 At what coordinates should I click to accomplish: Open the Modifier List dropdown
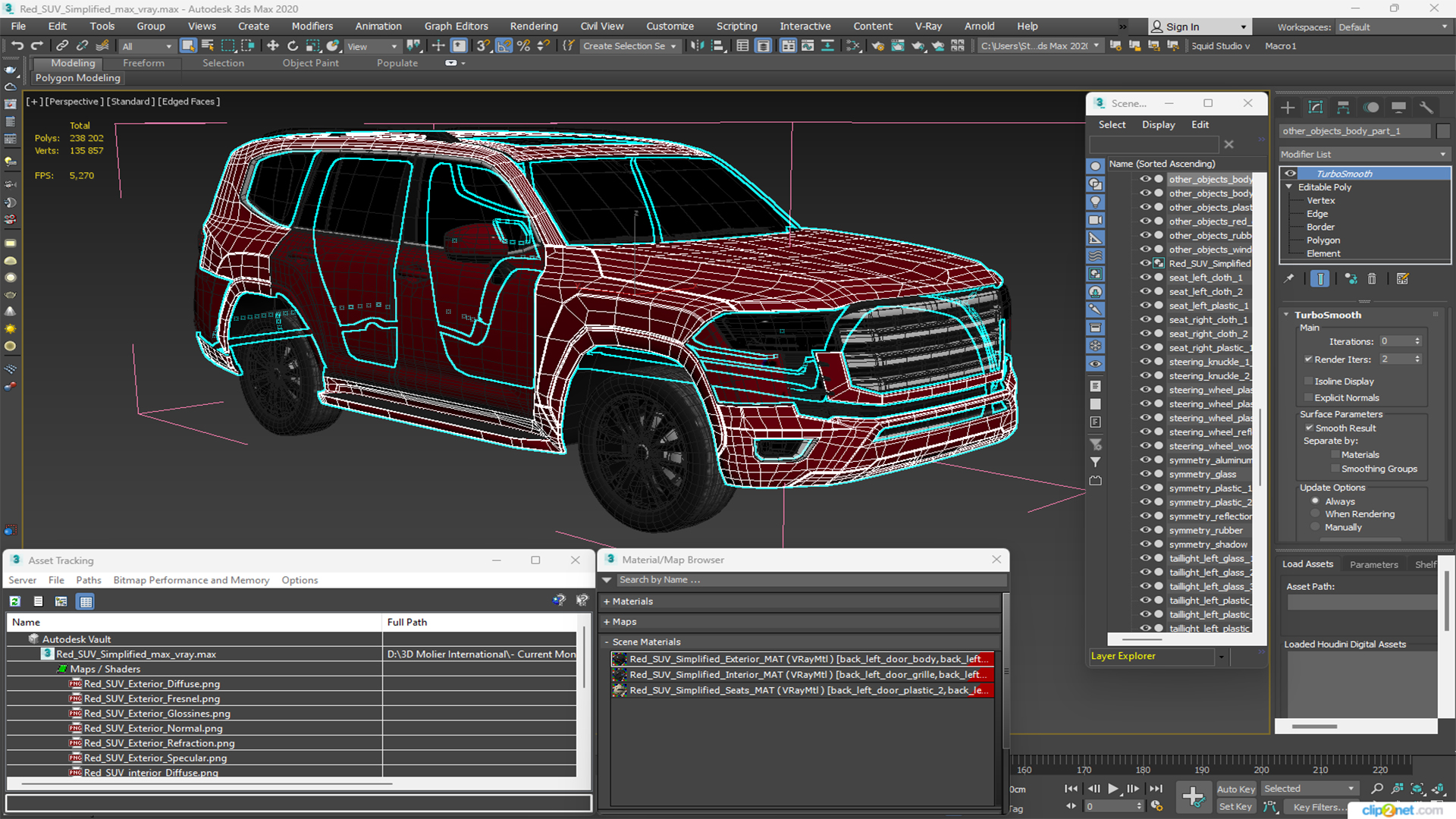pos(1363,154)
